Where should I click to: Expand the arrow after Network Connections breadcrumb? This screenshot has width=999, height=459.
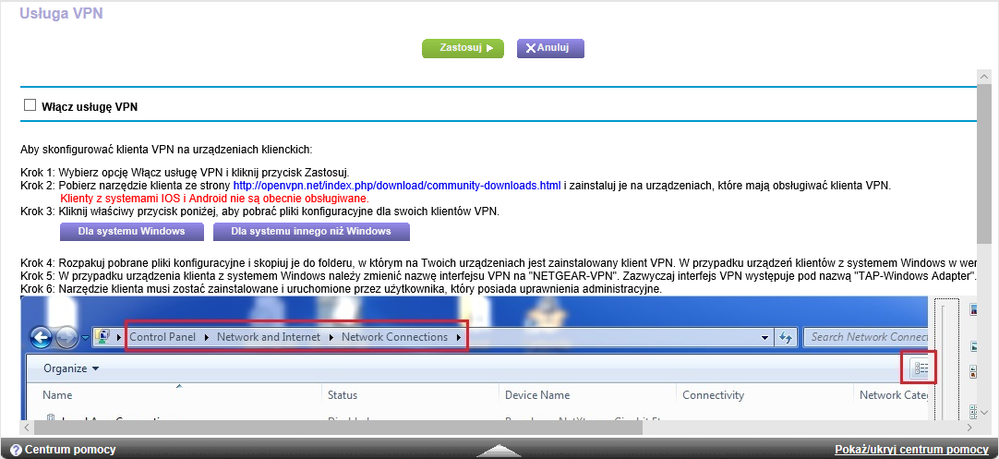pyautogui.click(x=460, y=337)
